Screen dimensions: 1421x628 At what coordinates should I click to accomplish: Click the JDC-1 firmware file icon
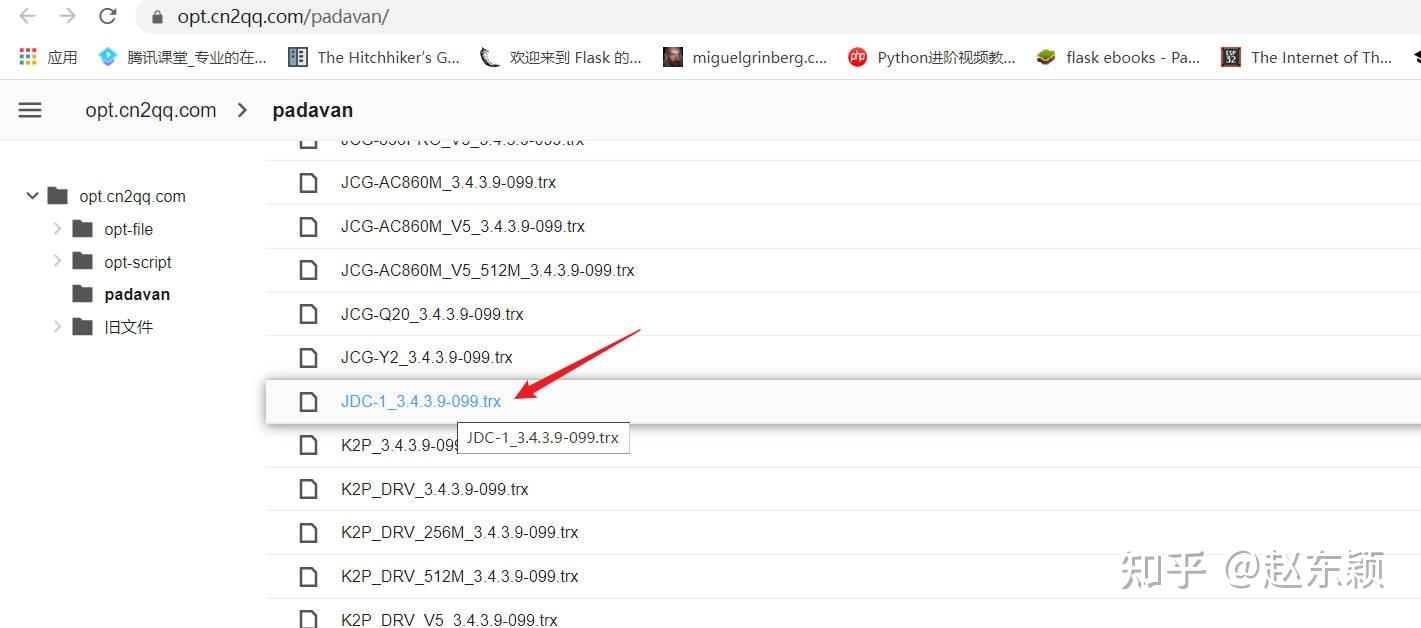[x=308, y=401]
